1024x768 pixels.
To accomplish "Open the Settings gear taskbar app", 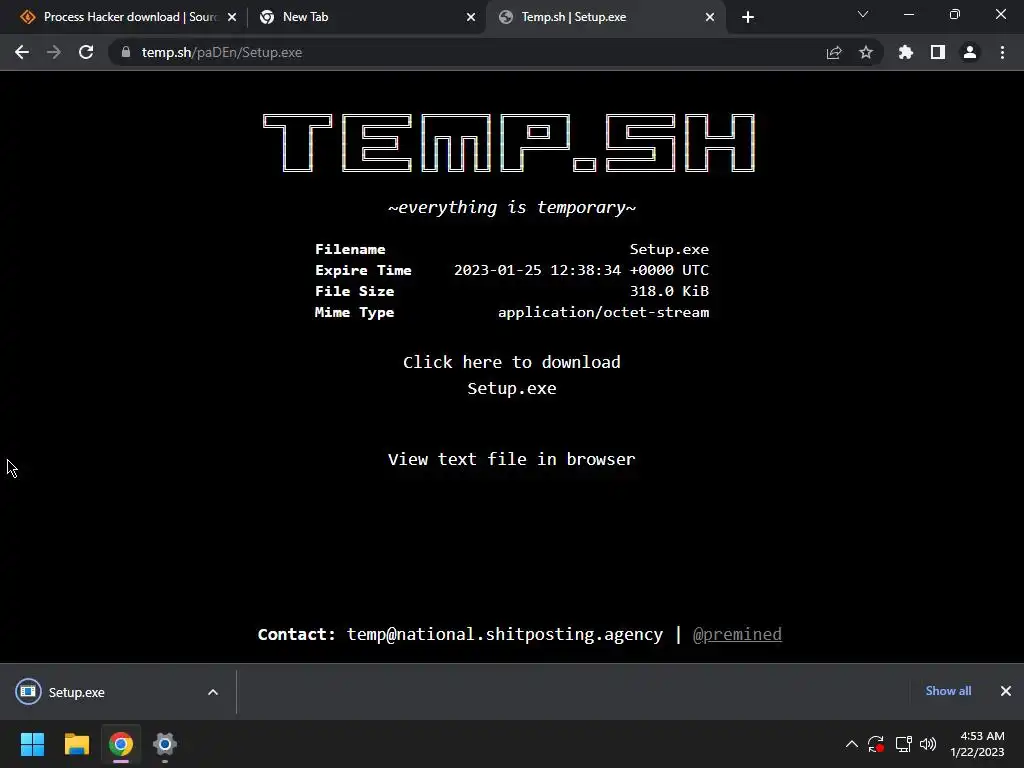I will click(x=165, y=744).
